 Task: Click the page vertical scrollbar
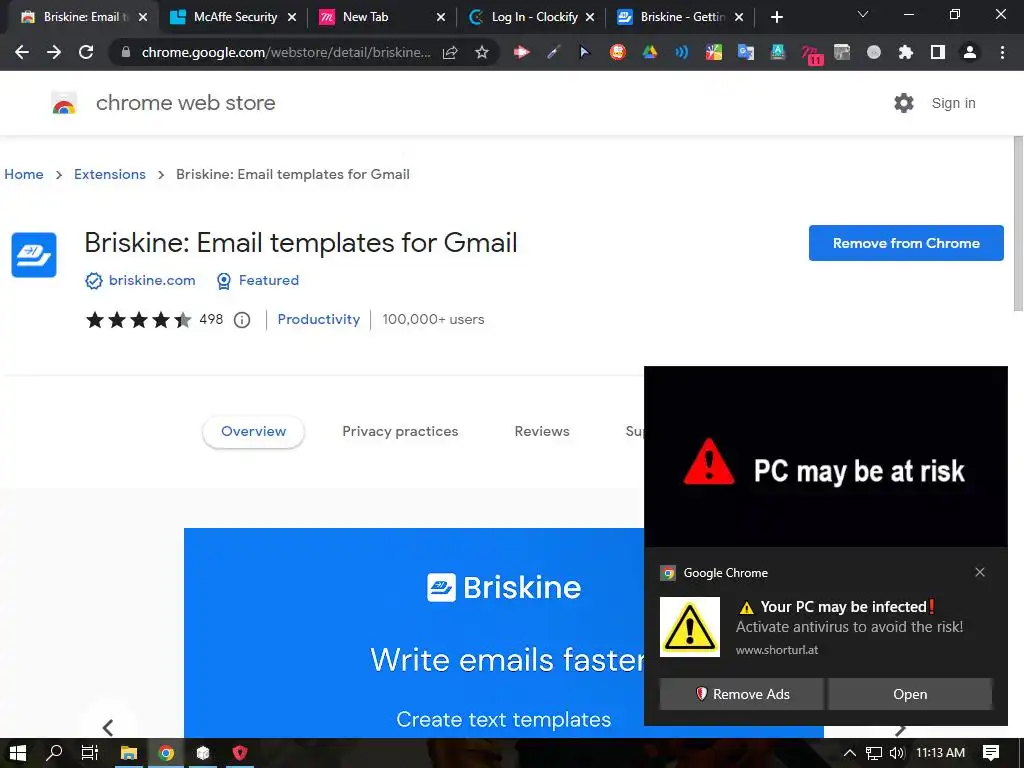point(1017,225)
